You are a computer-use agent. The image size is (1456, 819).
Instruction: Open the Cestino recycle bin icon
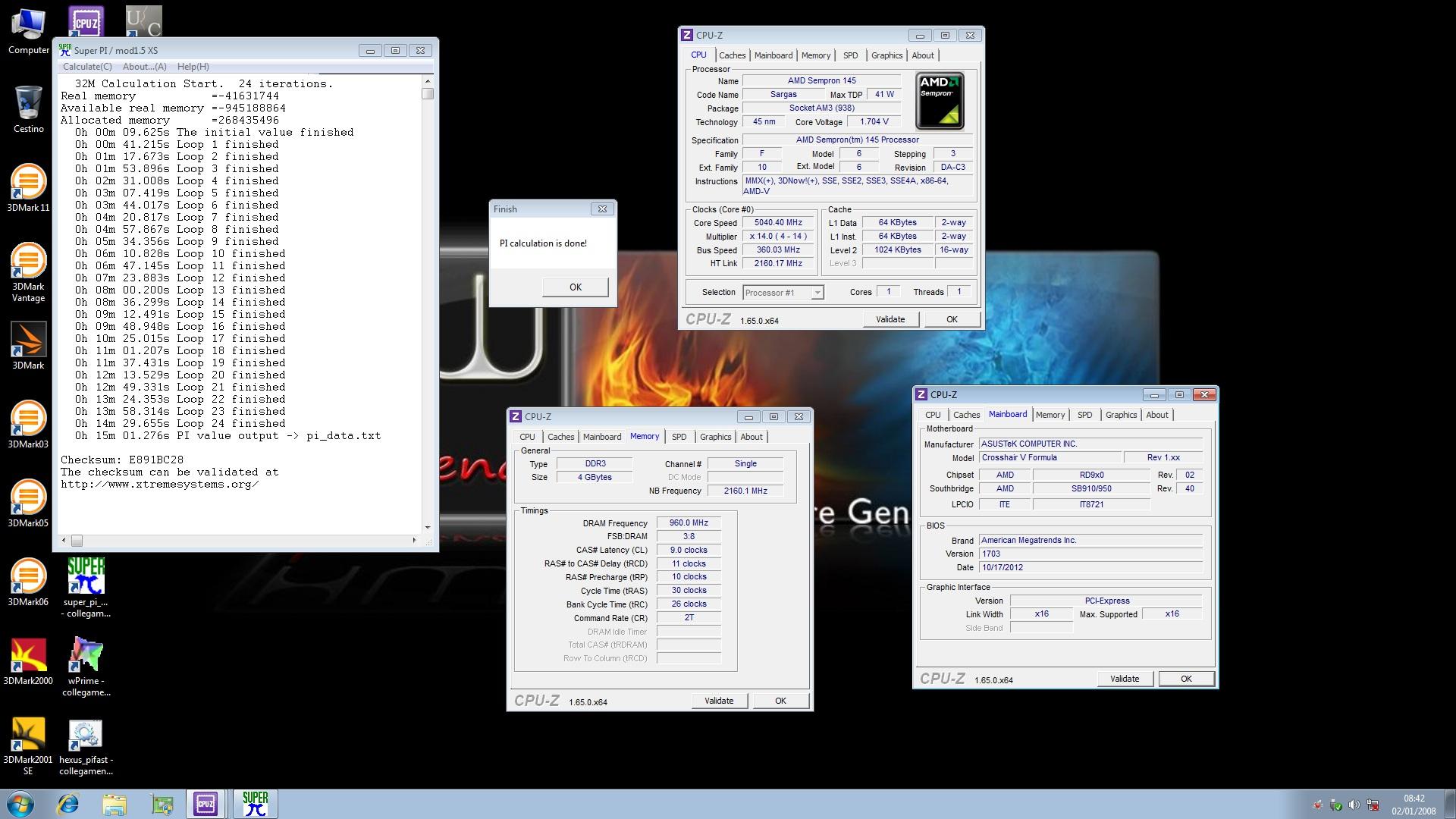point(28,108)
